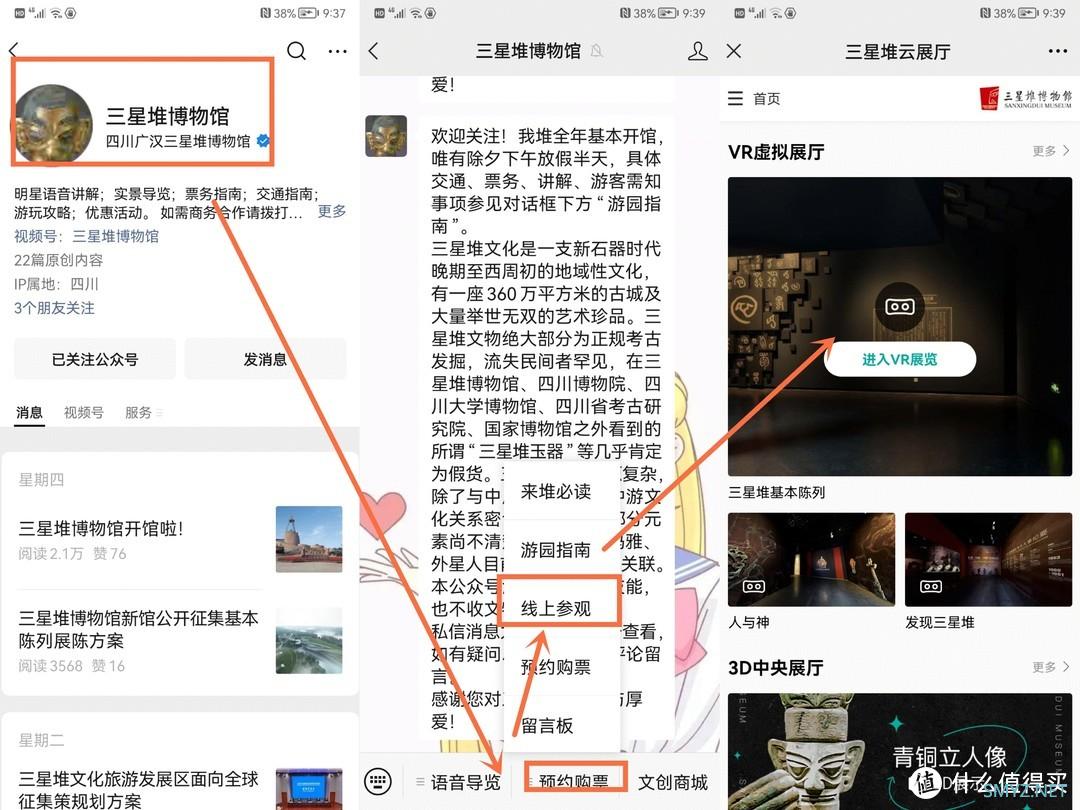Tap the VR goggles icon on the main exhibit image

coord(900,307)
